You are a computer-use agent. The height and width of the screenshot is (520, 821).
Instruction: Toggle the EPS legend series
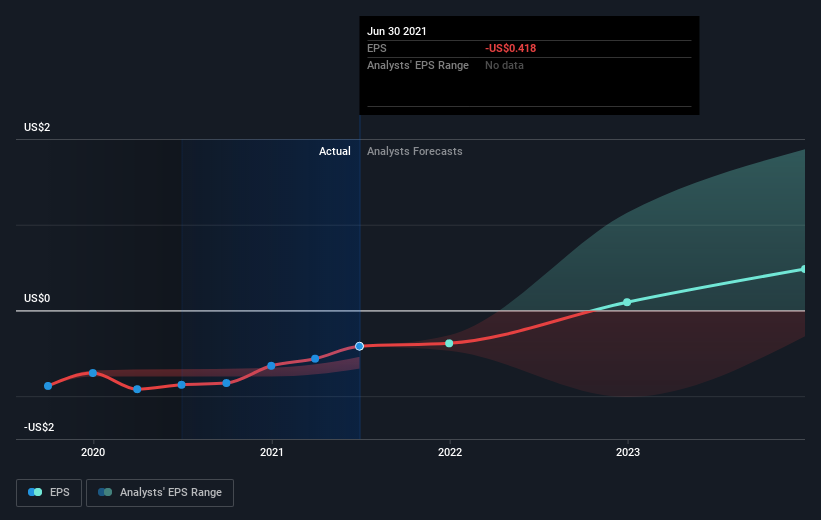(49, 493)
